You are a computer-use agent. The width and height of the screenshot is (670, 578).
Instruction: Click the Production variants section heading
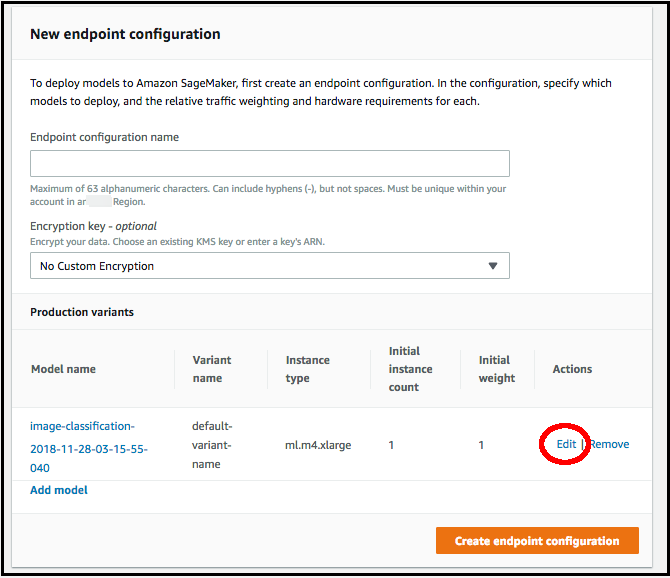tap(82, 312)
